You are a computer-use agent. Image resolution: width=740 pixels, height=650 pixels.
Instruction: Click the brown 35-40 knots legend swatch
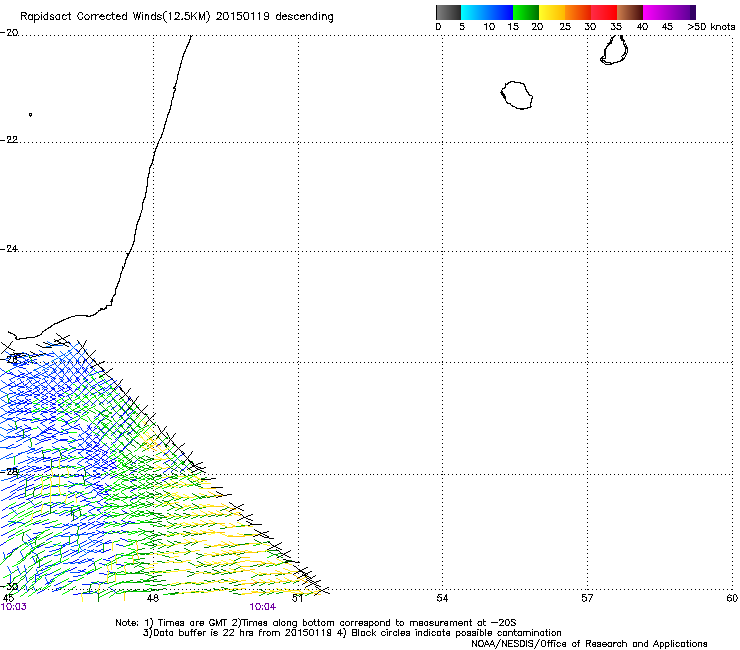tap(630, 12)
